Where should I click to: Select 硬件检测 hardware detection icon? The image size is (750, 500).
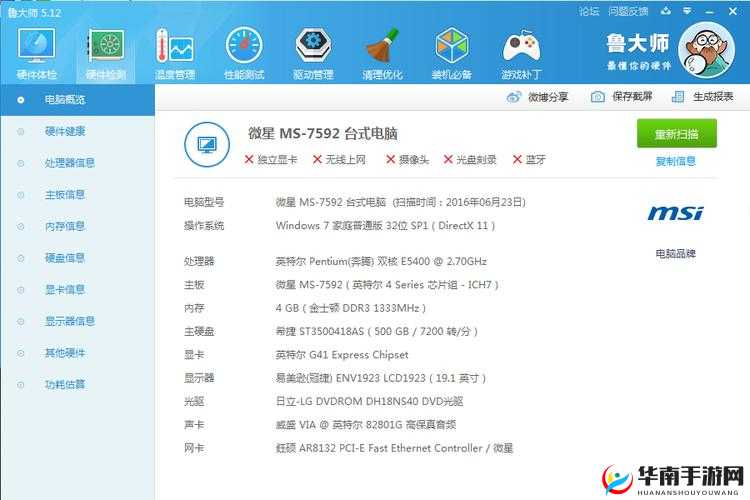pyautogui.click(x=105, y=46)
